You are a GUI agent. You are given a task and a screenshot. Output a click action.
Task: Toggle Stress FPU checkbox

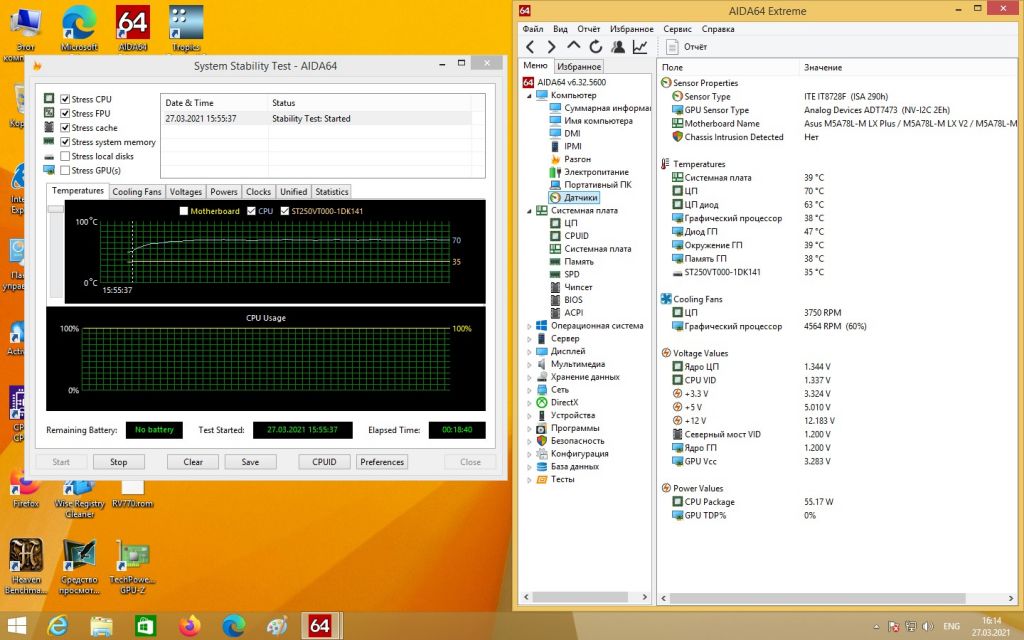(65, 114)
